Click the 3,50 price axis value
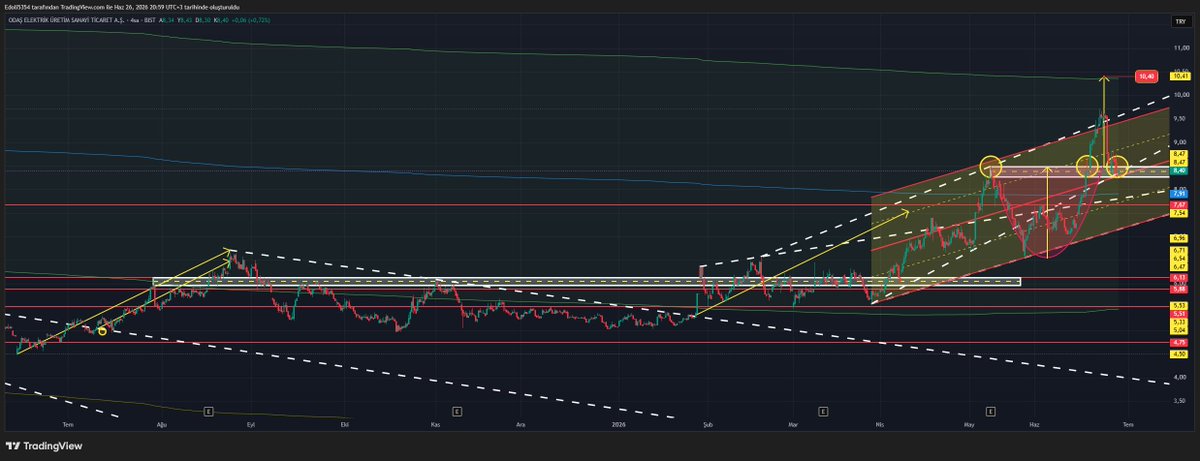The image size is (1200, 461). click(1180, 399)
